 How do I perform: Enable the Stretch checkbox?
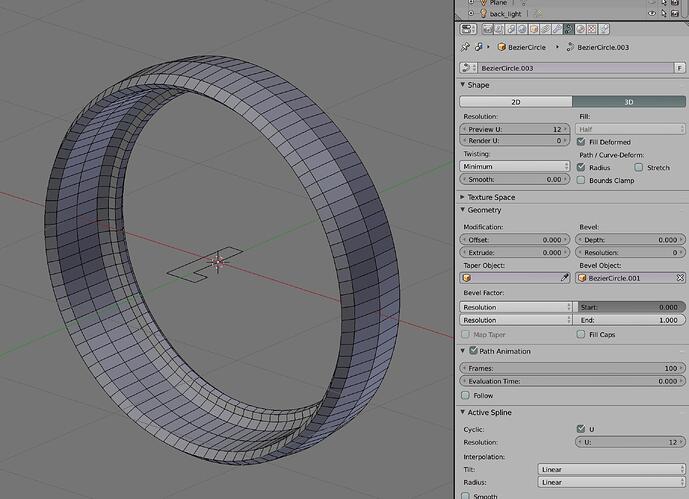639,167
